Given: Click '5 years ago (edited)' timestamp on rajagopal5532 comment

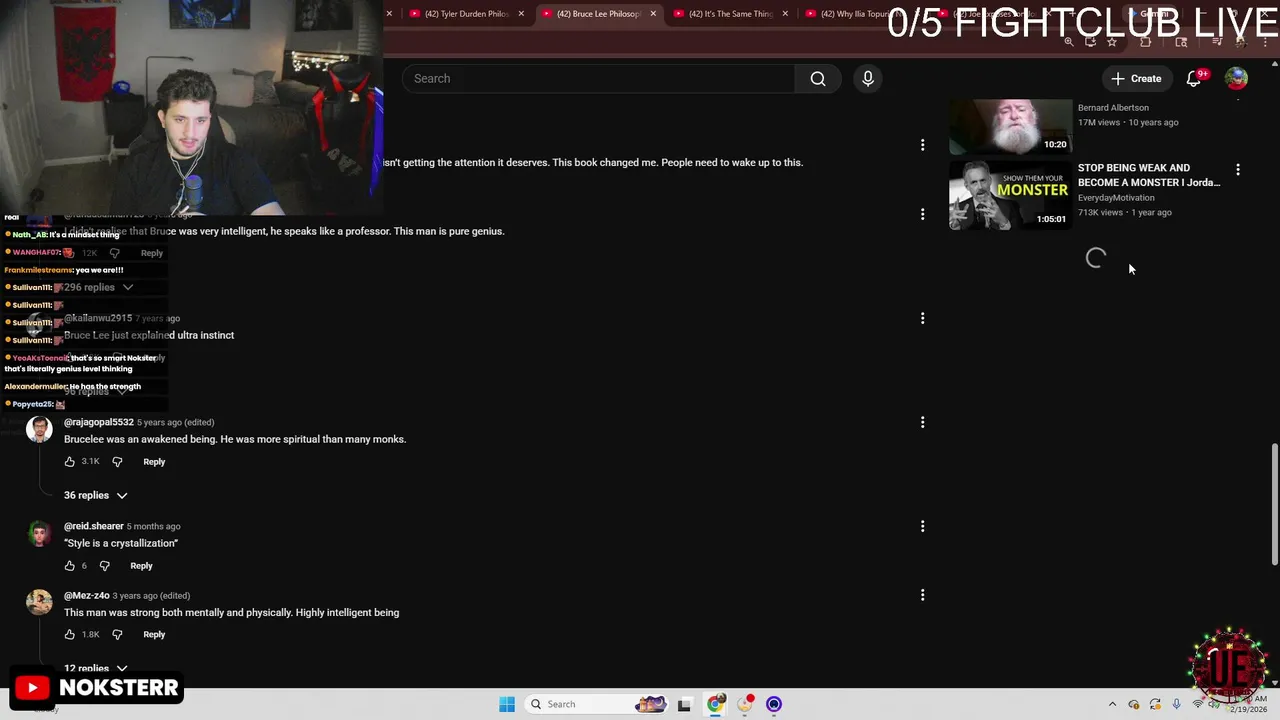Looking at the screenshot, I should tap(175, 422).
